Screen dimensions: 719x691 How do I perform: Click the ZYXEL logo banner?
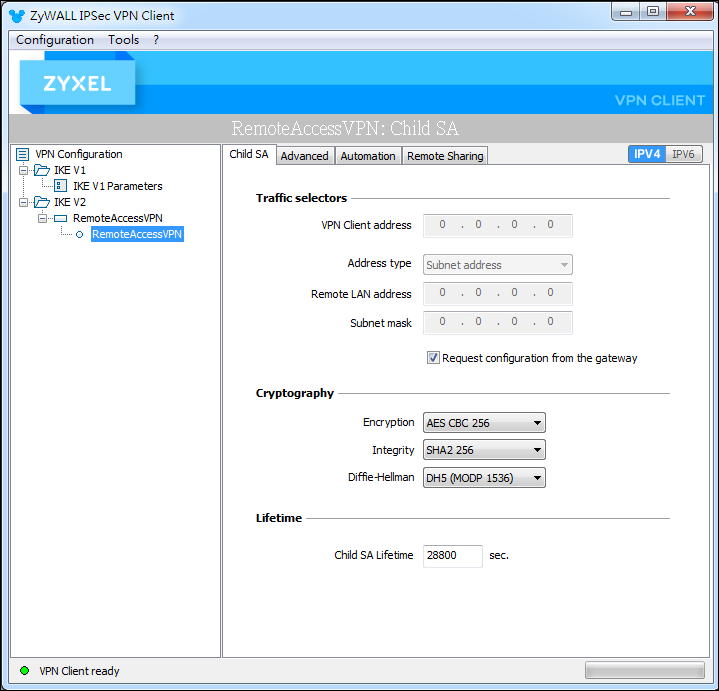click(77, 83)
